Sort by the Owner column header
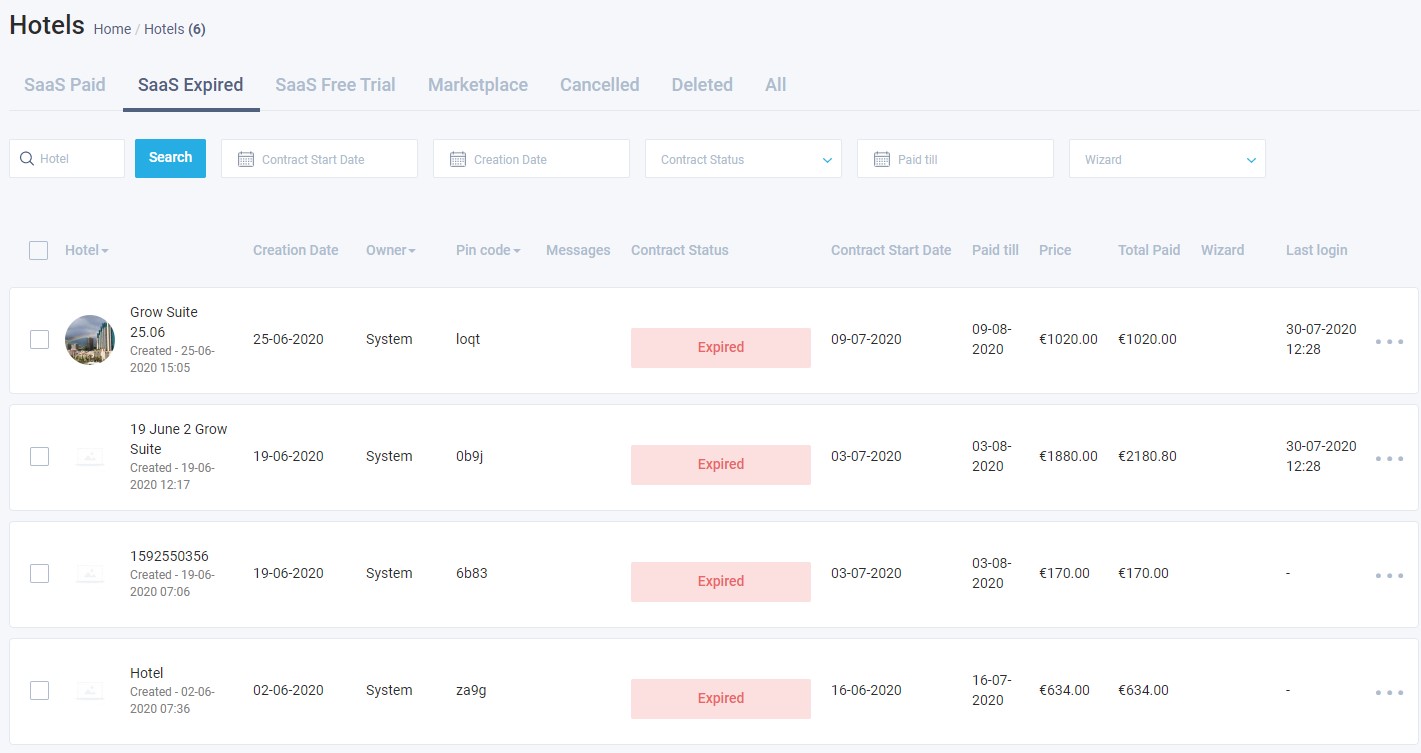The height and width of the screenshot is (753, 1421). point(391,250)
